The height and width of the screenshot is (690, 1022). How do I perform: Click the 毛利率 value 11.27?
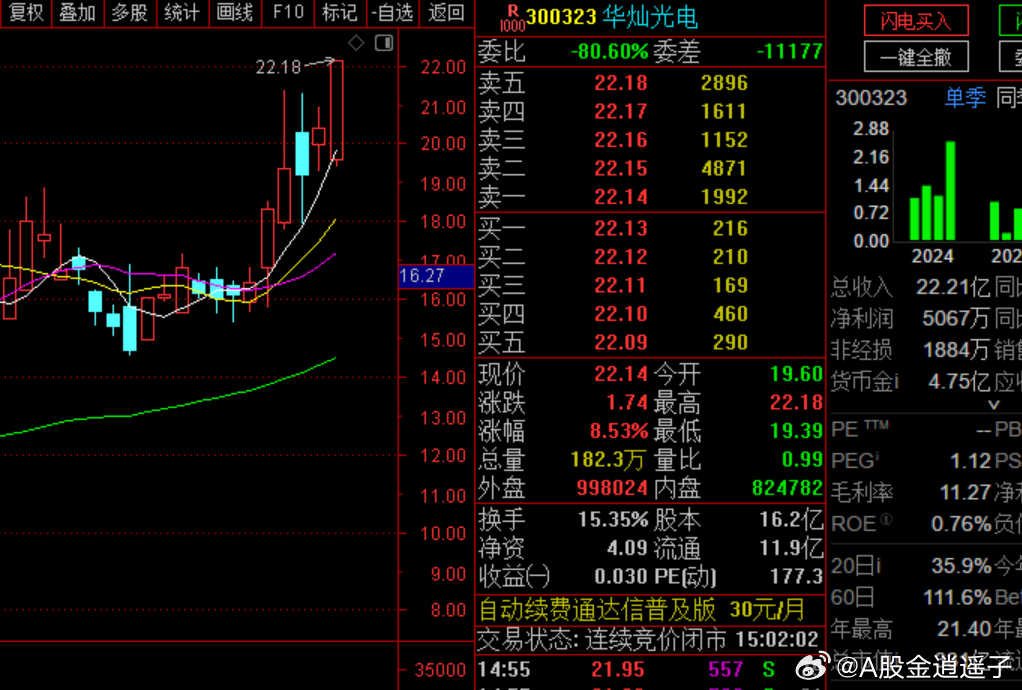[965, 493]
